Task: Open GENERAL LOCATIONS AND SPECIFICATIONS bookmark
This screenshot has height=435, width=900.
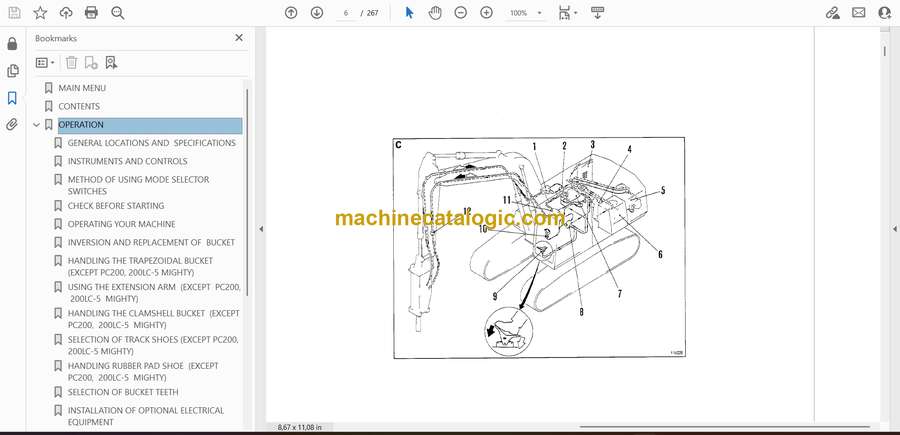Action: tap(152, 143)
